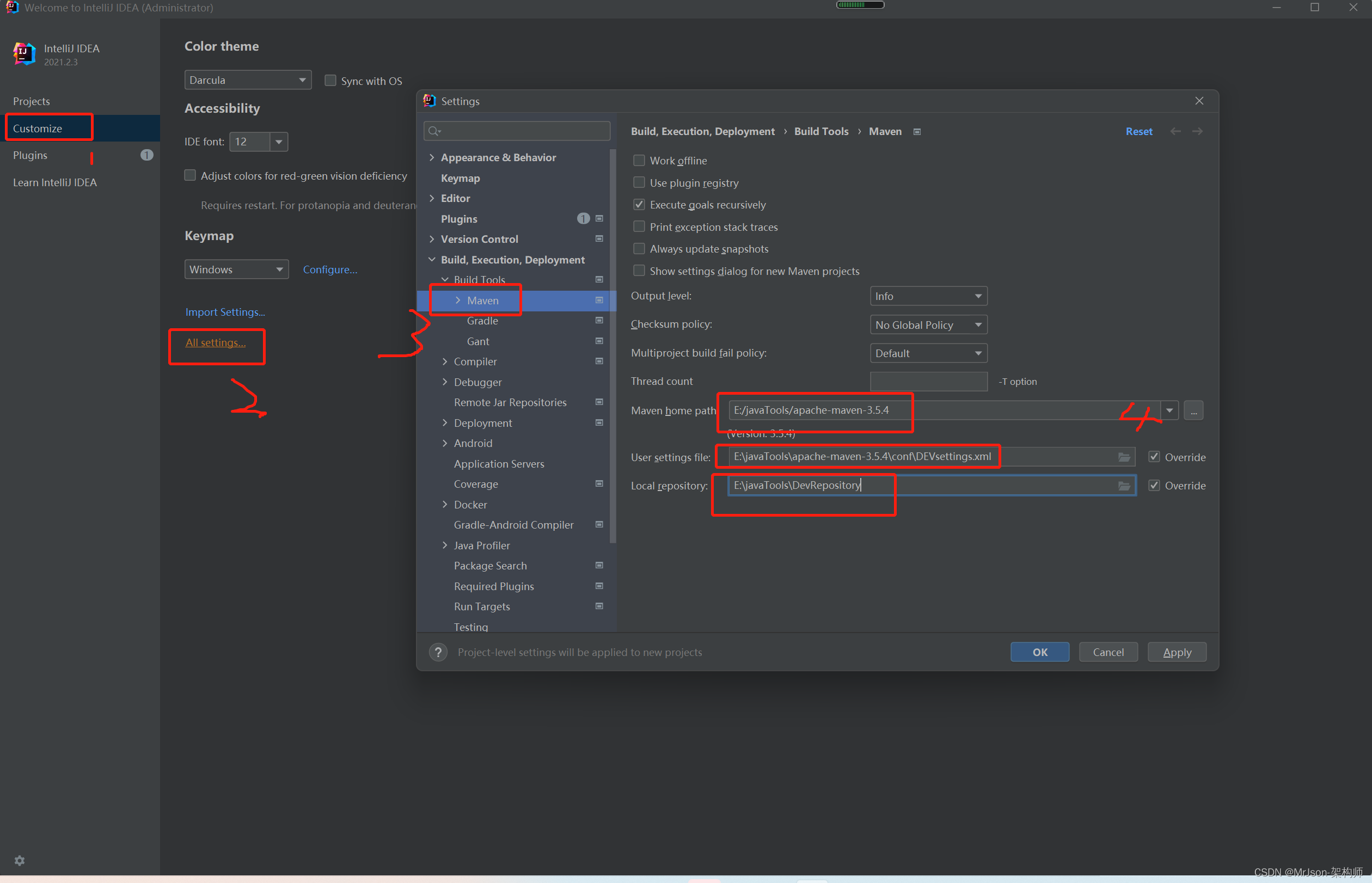Viewport: 1372px width, 883px height.
Task: Enable the Work offline checkbox
Action: [639, 161]
